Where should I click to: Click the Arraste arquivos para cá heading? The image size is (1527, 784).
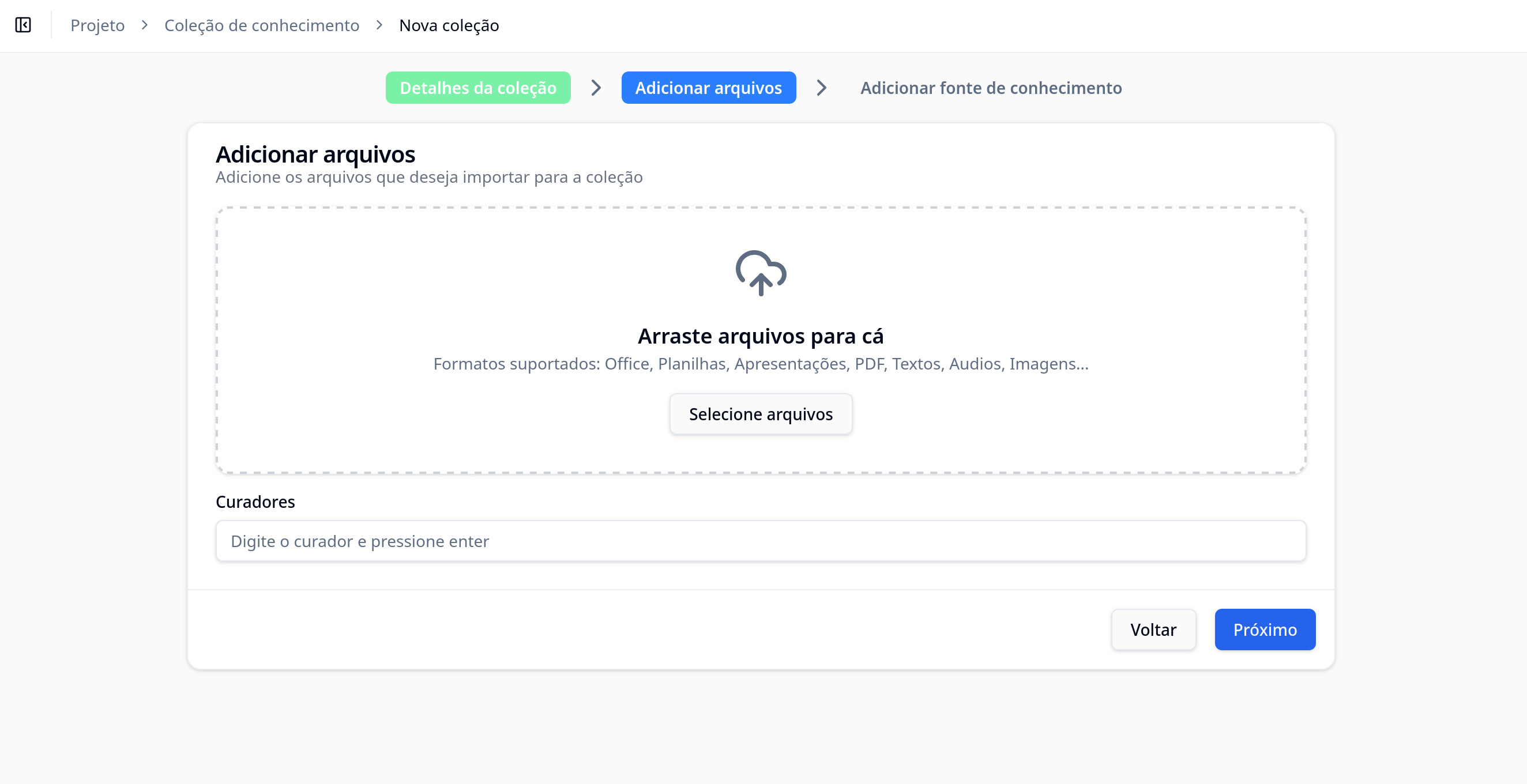click(x=761, y=336)
